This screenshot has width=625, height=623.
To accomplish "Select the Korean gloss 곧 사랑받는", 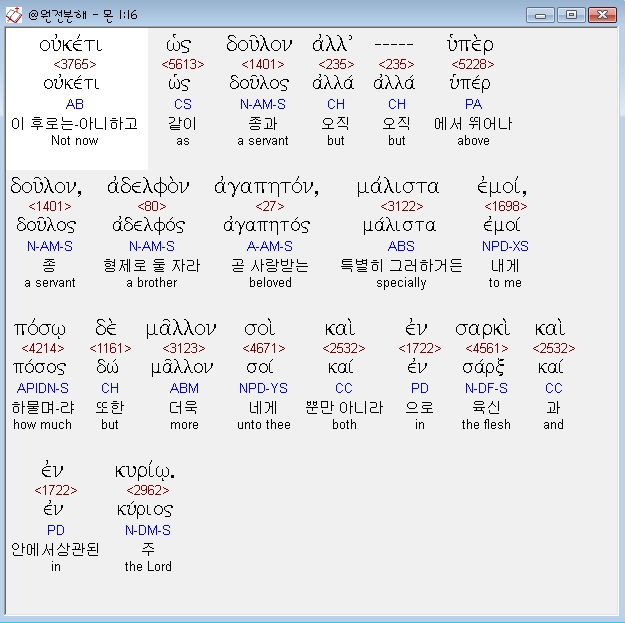I will click(270, 265).
